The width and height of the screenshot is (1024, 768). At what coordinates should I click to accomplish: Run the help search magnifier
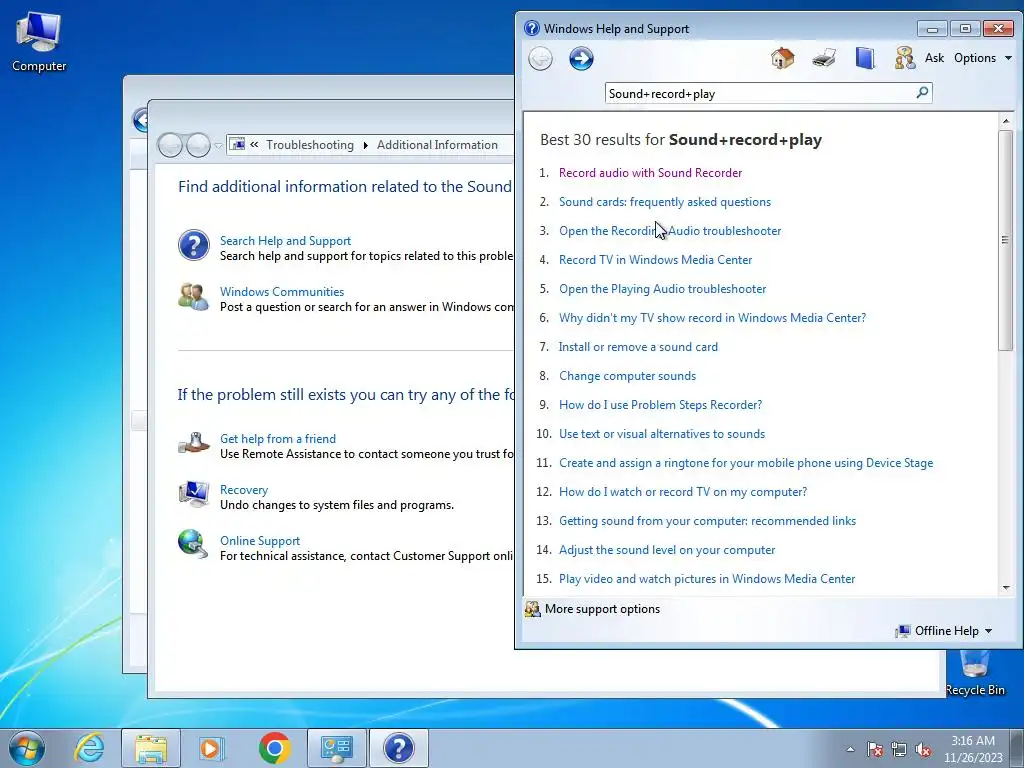(922, 93)
